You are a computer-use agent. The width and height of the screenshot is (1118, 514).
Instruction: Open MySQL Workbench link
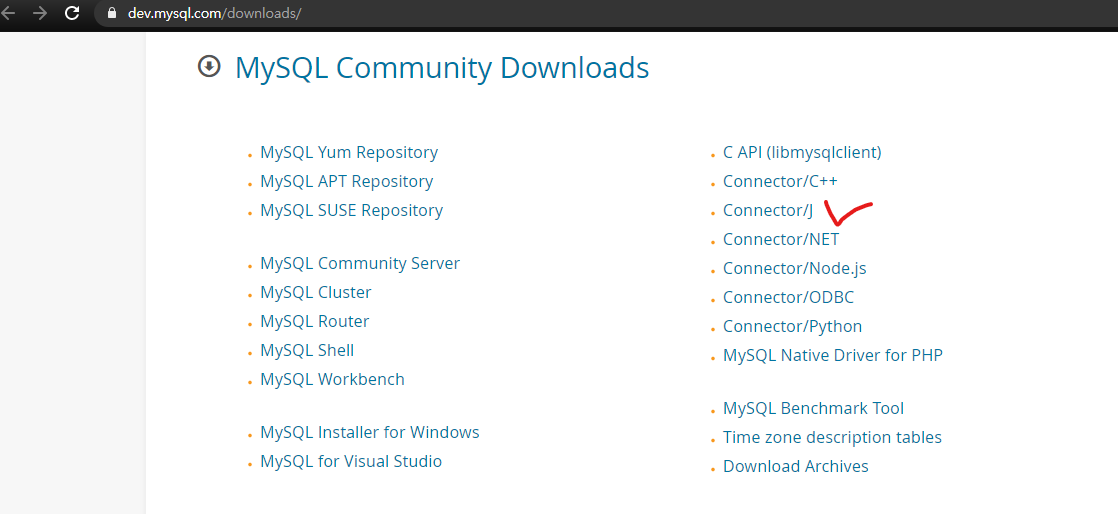coord(332,380)
